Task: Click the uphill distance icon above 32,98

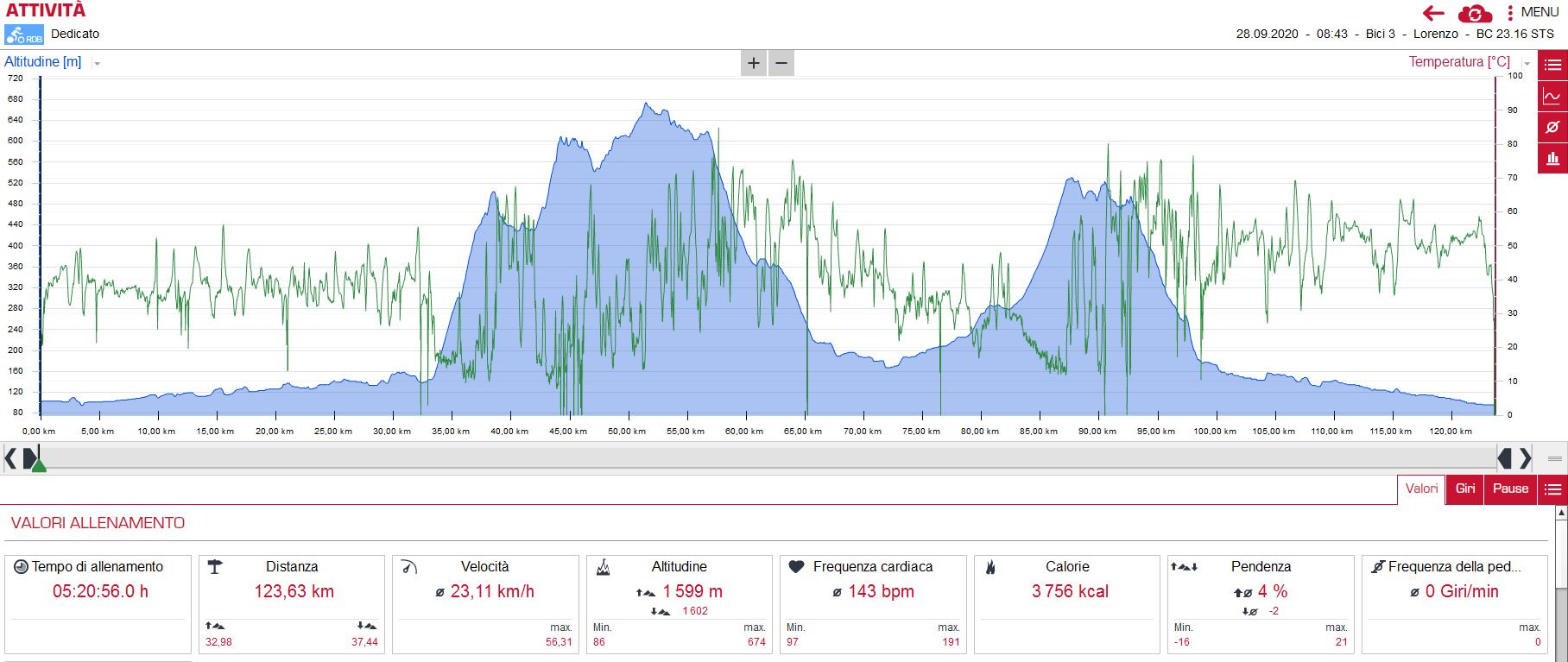Action: 215,626
